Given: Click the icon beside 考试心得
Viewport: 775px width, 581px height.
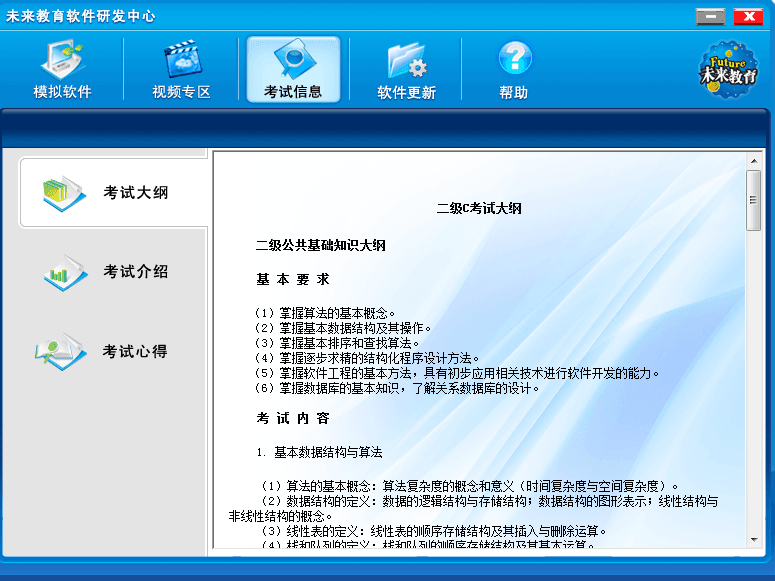Looking at the screenshot, I should 62,351.
